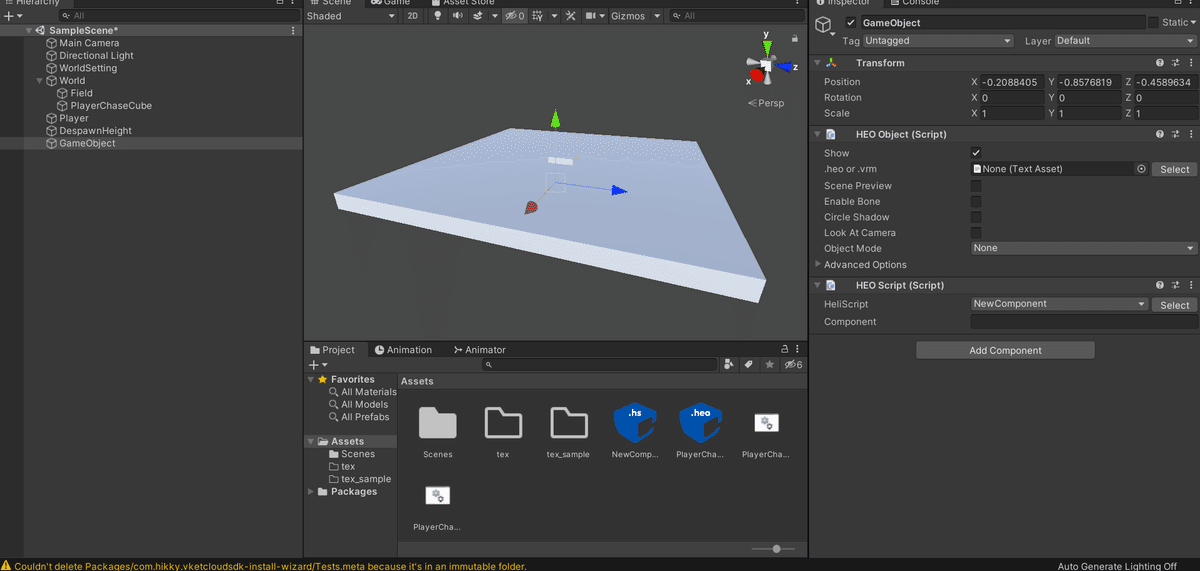Click the blue Z axis cone on orientation gizmo
This screenshot has height=571, width=1200.
point(786,67)
